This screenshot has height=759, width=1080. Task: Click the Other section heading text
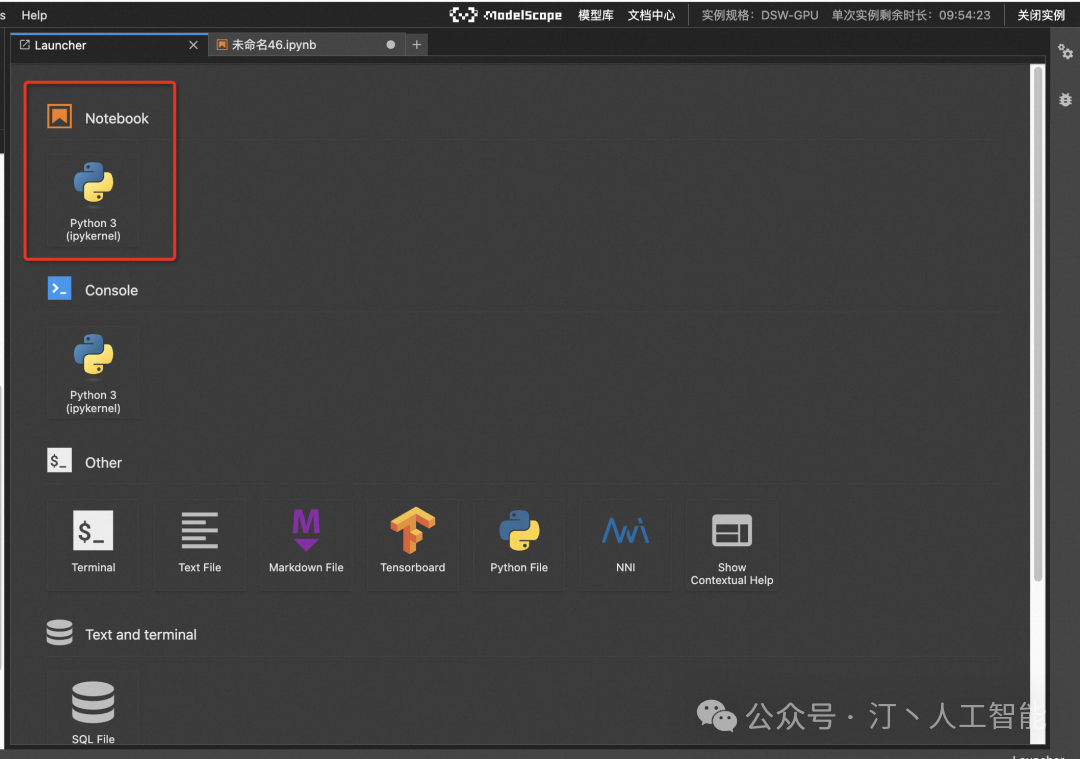click(x=103, y=463)
